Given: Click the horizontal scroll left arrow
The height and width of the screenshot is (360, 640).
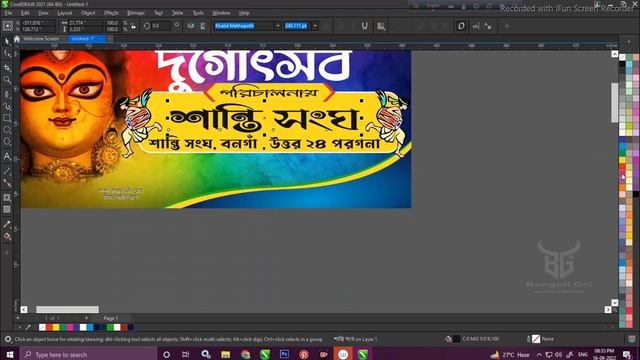Looking at the screenshot, I should click(24, 310).
